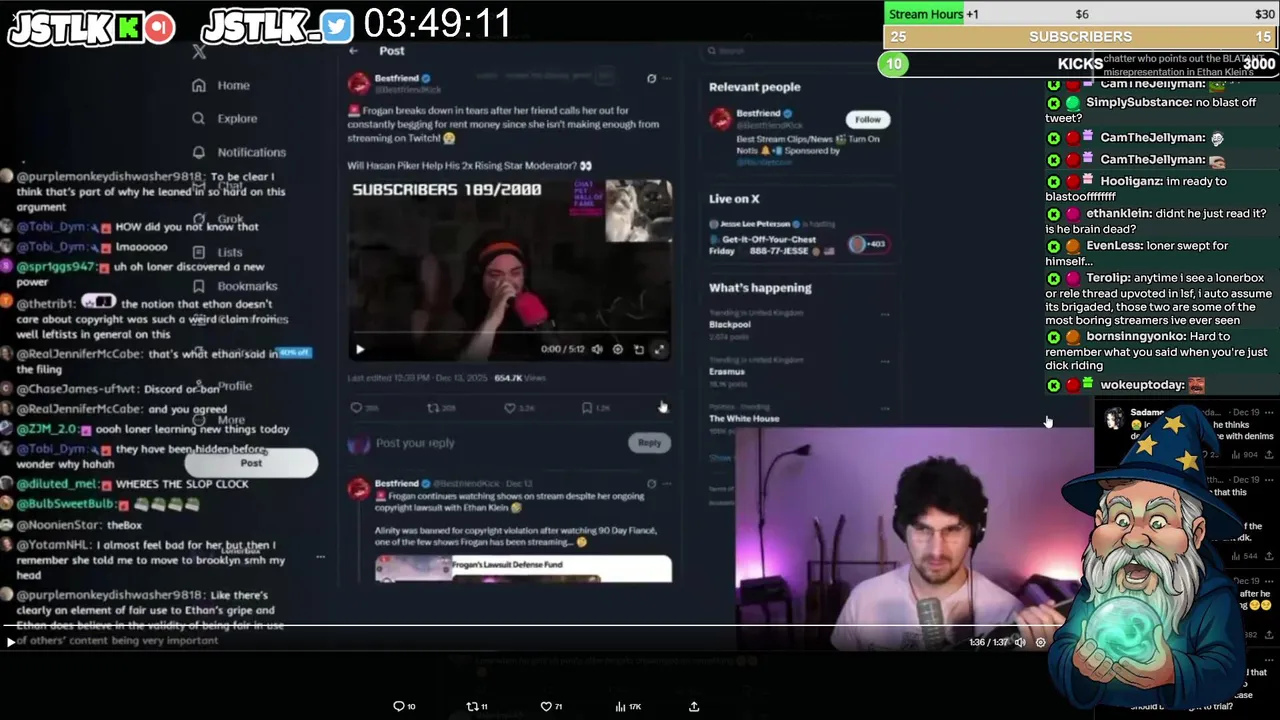Open settings gear on the embedded clip
The width and height of the screenshot is (1280, 720).
click(618, 349)
